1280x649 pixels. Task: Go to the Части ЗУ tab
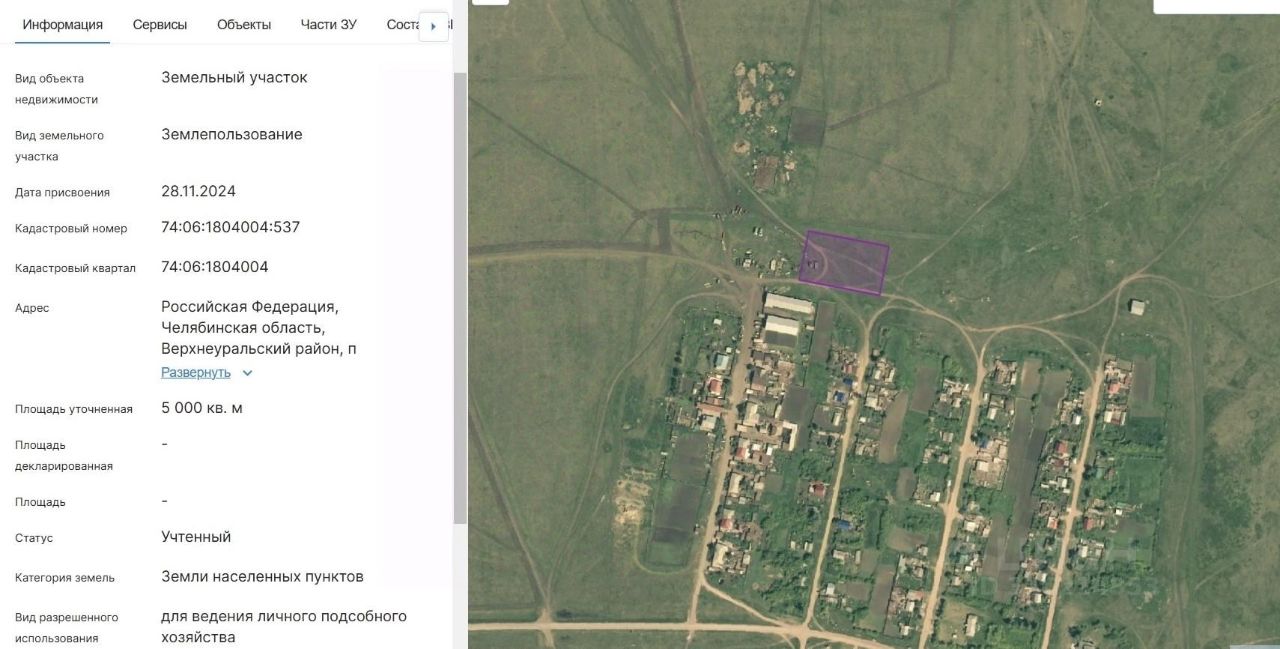pyautogui.click(x=328, y=25)
